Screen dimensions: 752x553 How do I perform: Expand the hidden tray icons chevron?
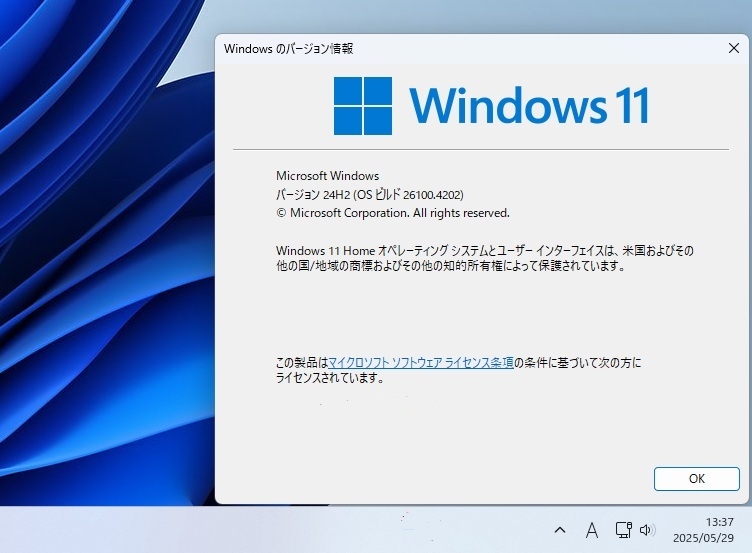(x=560, y=530)
